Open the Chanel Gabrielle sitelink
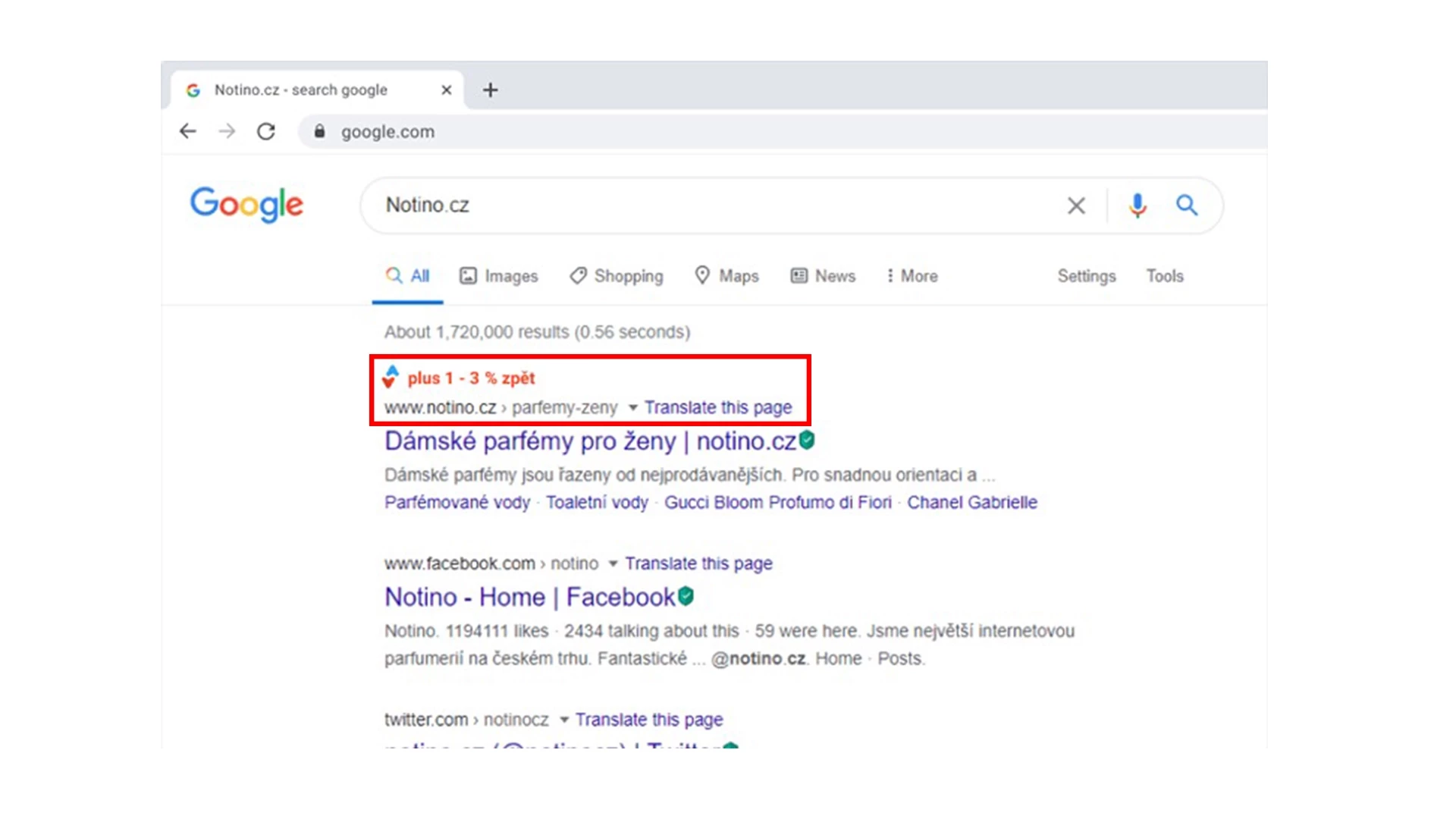 click(x=972, y=502)
